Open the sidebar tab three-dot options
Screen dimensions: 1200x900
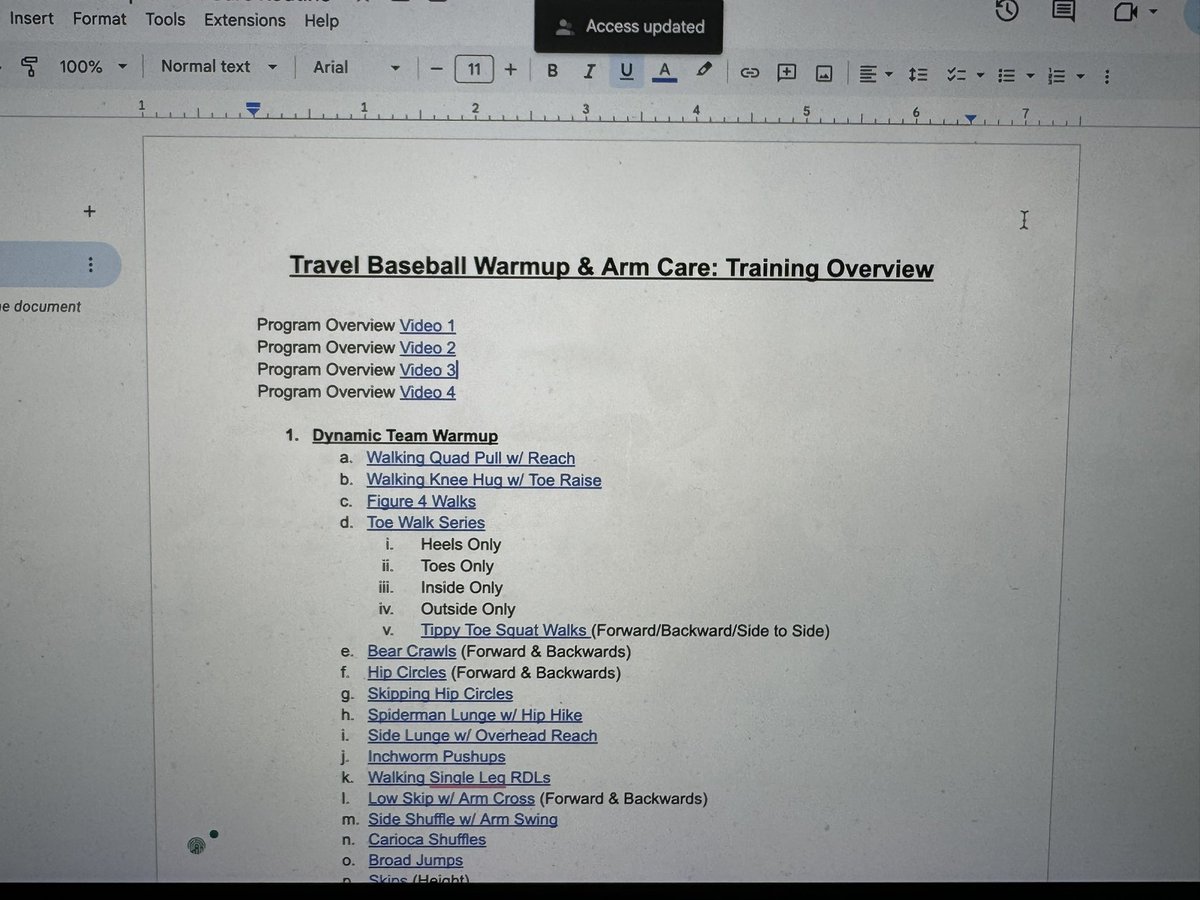click(90, 265)
